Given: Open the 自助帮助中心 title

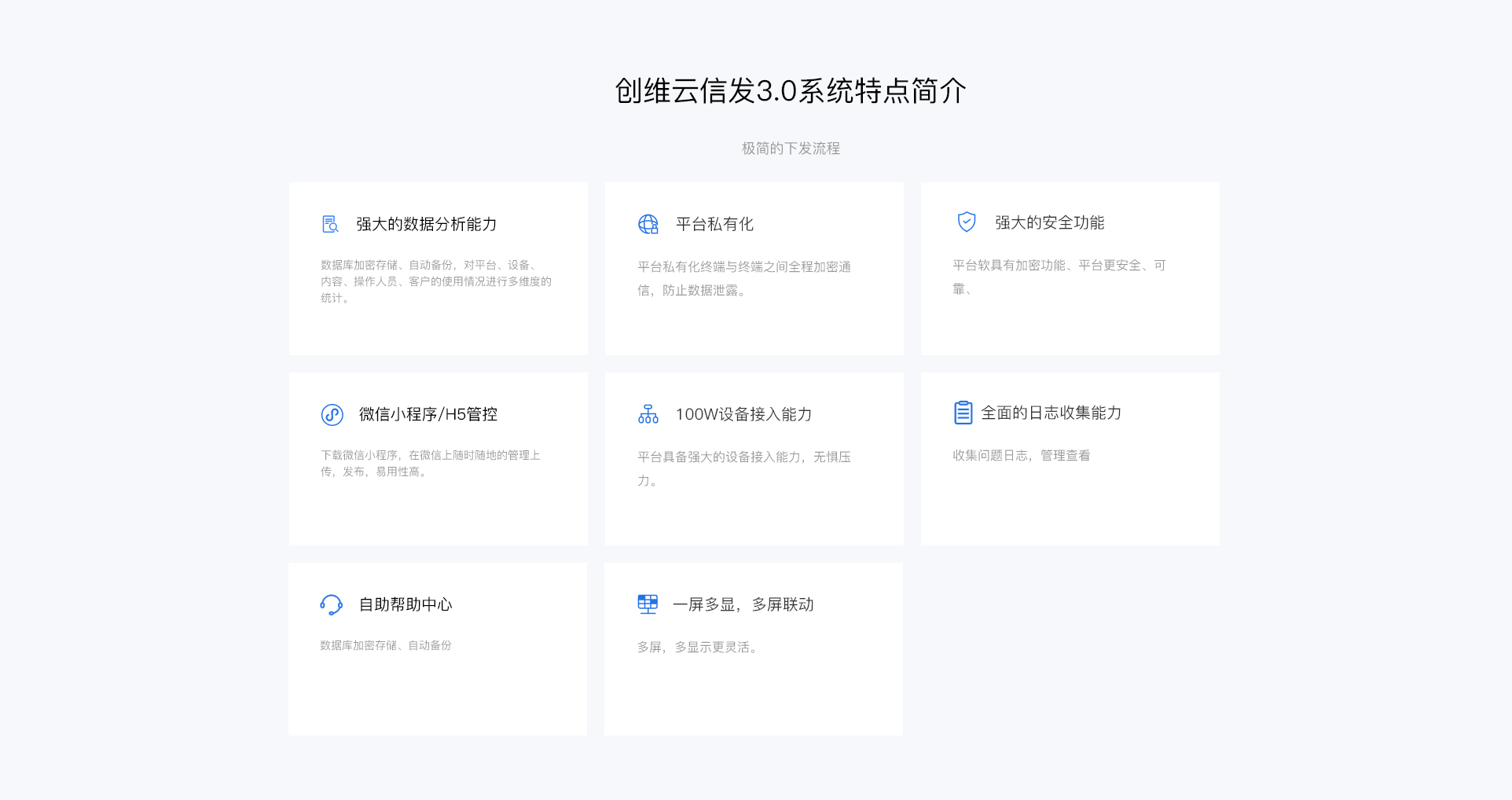Looking at the screenshot, I should pos(406,604).
